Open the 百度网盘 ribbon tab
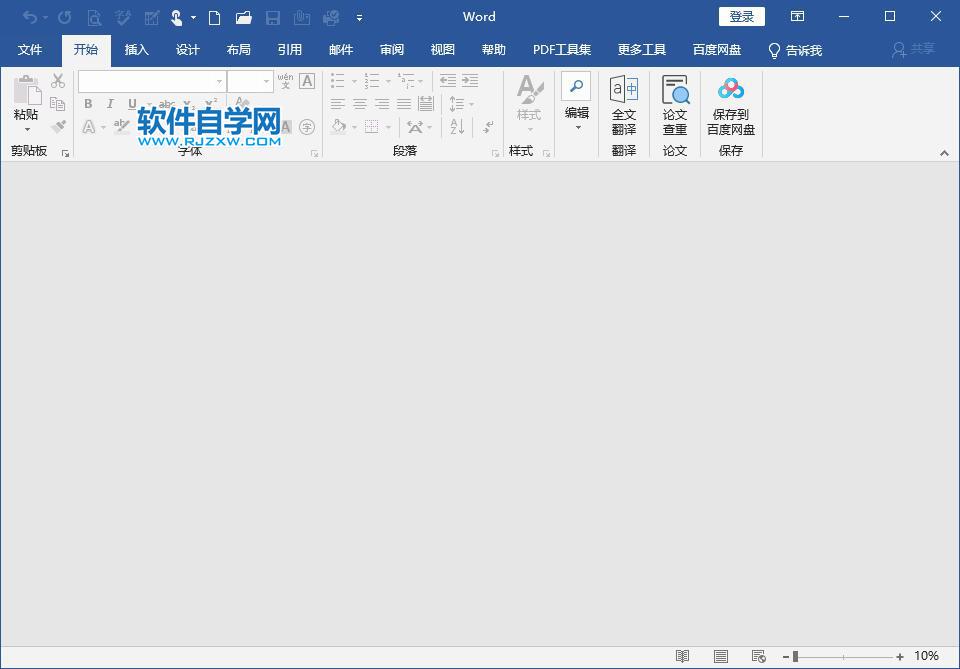This screenshot has width=960, height=669. coord(716,49)
